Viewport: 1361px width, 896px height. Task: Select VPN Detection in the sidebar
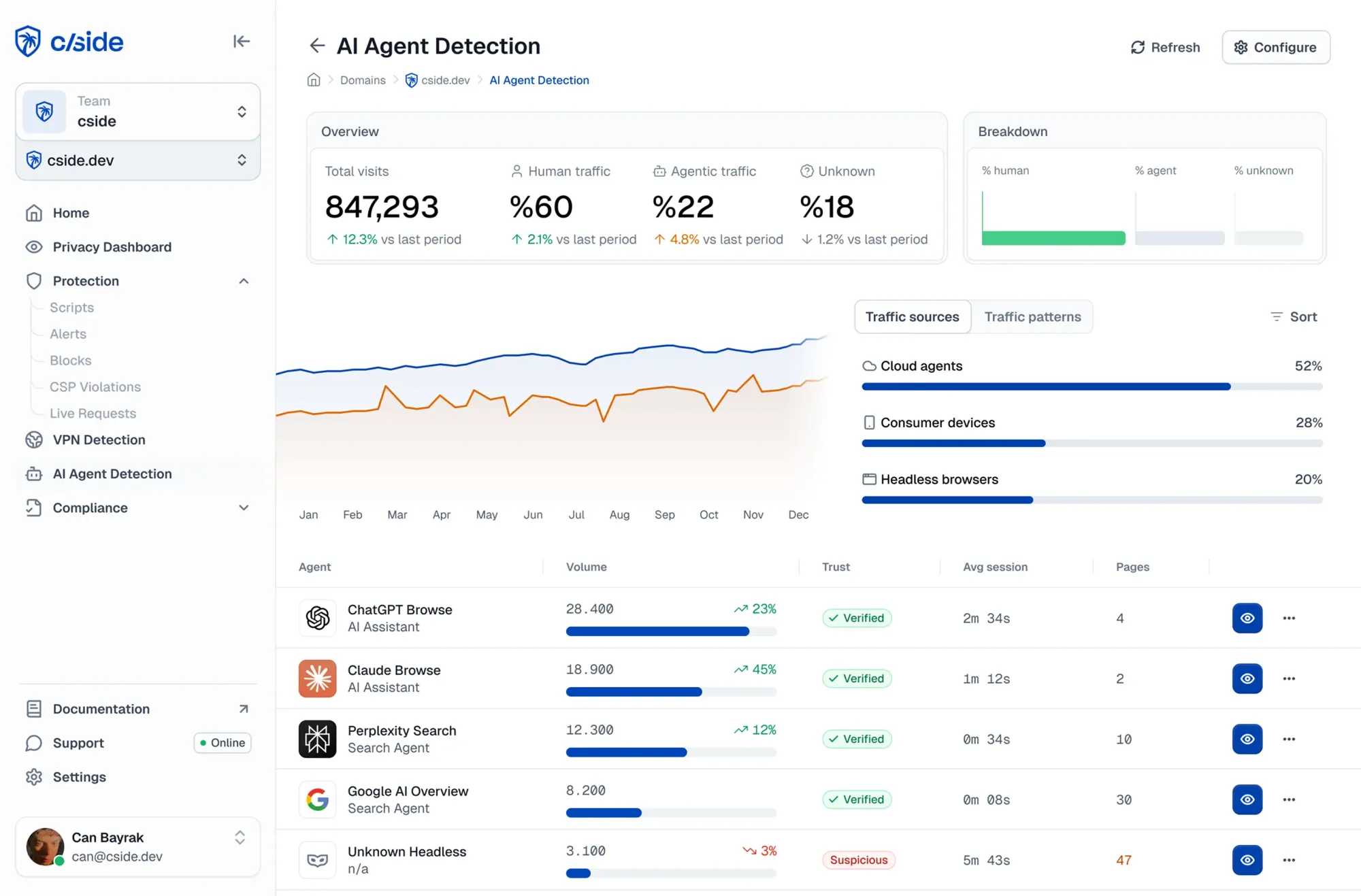click(99, 439)
